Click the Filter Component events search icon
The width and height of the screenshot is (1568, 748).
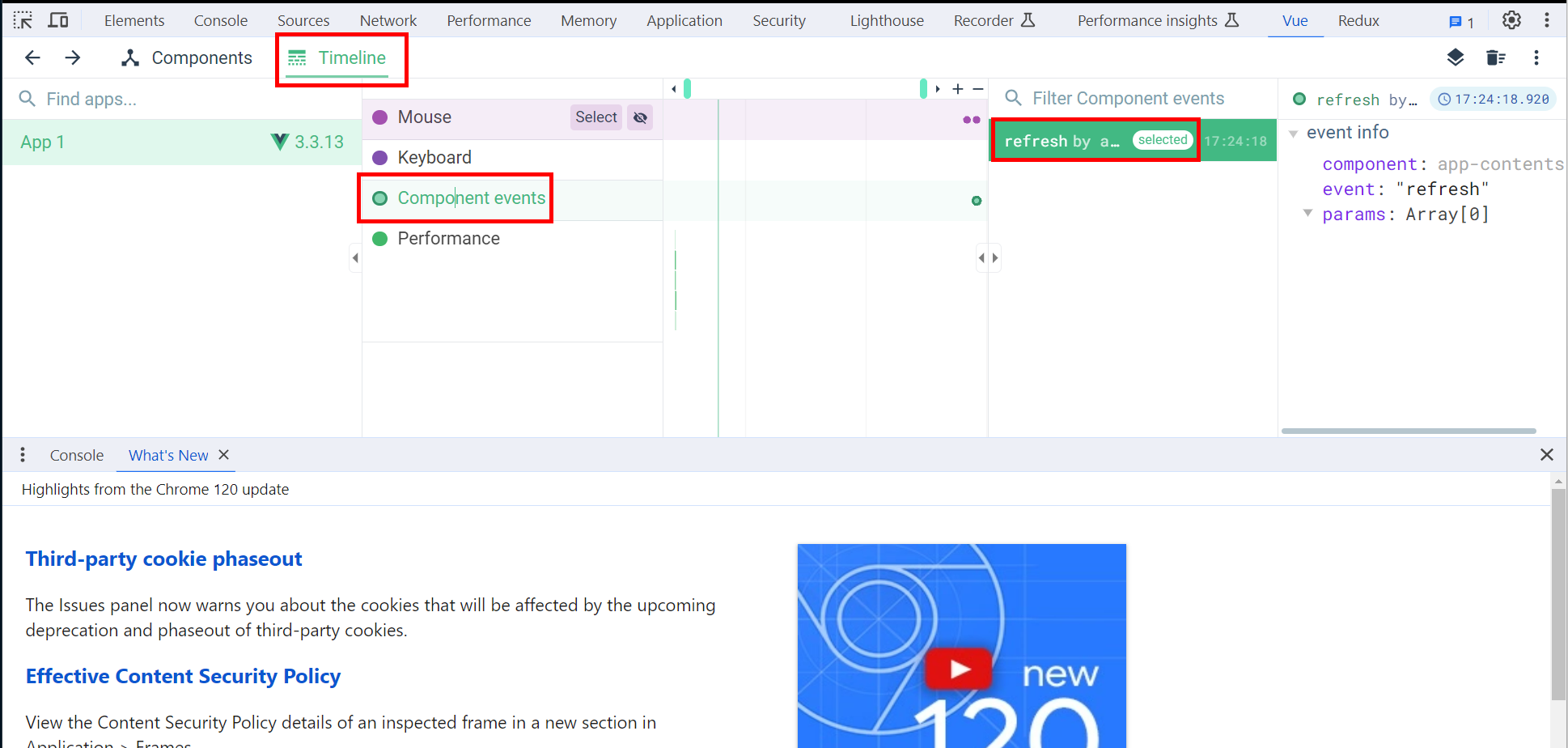click(x=1013, y=99)
